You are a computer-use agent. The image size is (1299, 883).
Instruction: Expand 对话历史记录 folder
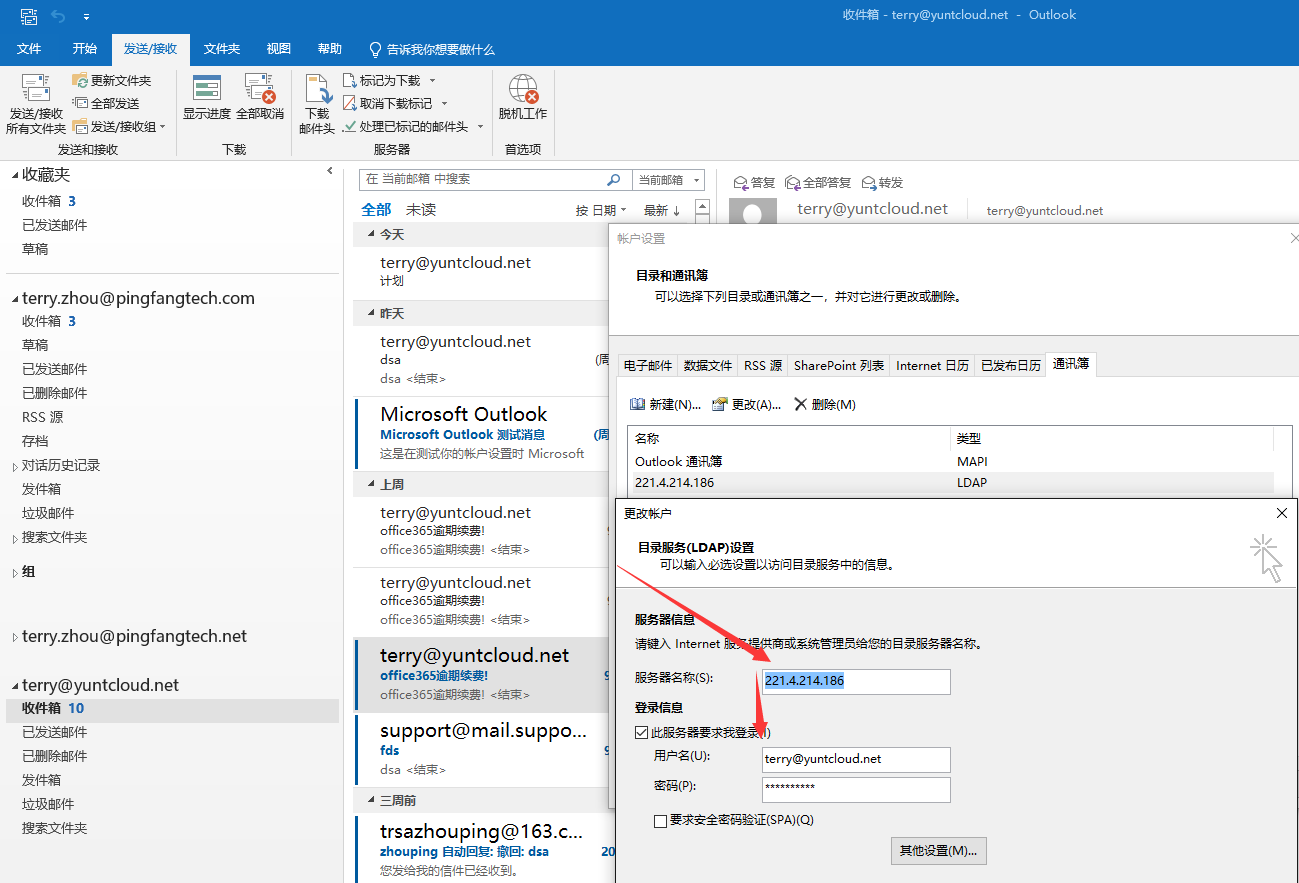[x=15, y=466]
